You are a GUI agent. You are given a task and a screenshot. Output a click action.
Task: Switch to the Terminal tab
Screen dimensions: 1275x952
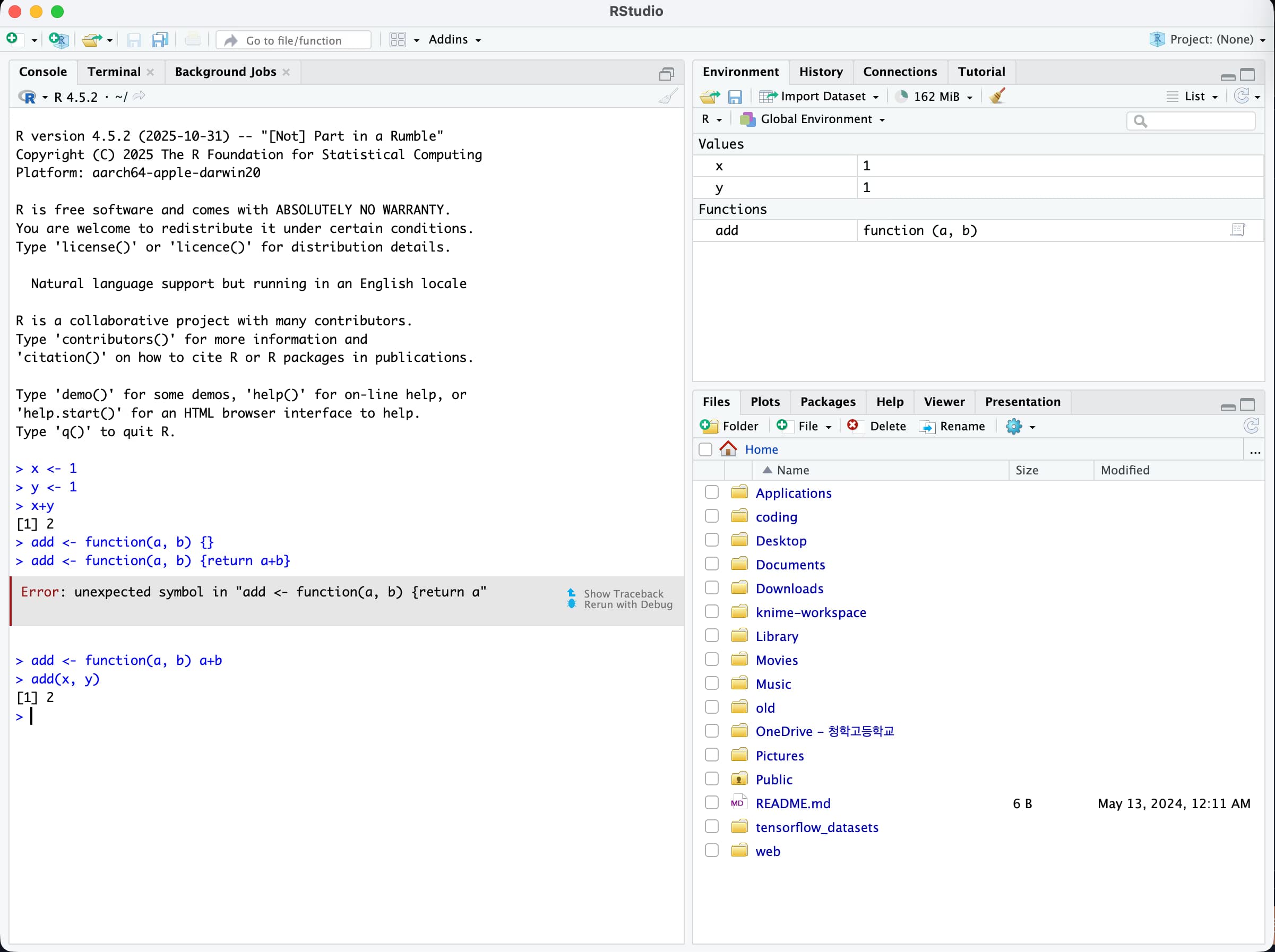coord(114,72)
